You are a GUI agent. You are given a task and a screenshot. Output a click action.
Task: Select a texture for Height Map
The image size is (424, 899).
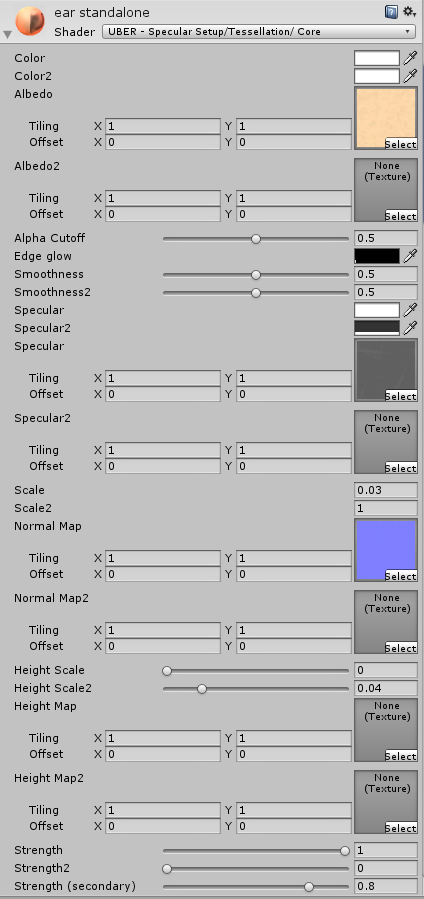pyautogui.click(x=401, y=756)
